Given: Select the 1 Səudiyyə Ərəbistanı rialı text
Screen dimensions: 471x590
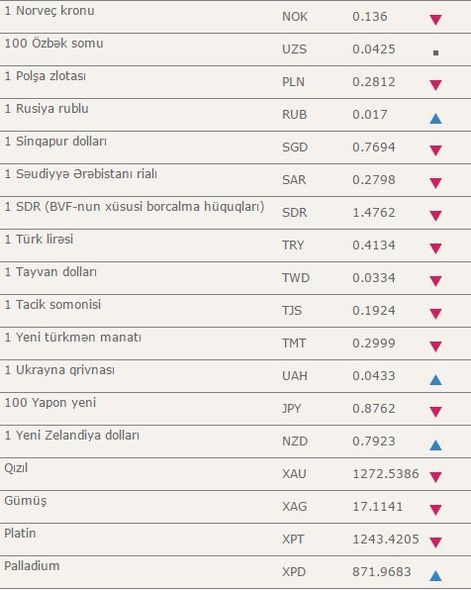Looking at the screenshot, I should click(x=81, y=174).
